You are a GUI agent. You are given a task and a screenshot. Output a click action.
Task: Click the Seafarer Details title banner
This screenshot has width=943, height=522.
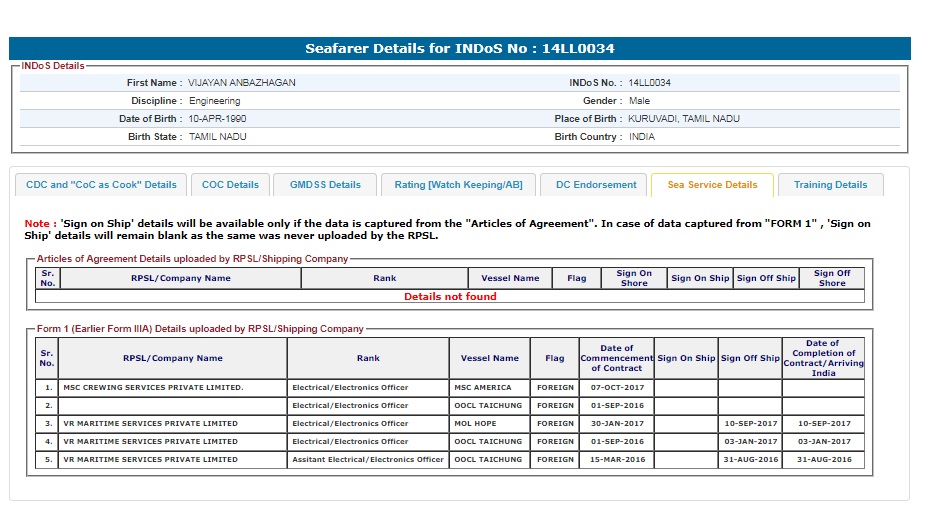(x=460, y=48)
